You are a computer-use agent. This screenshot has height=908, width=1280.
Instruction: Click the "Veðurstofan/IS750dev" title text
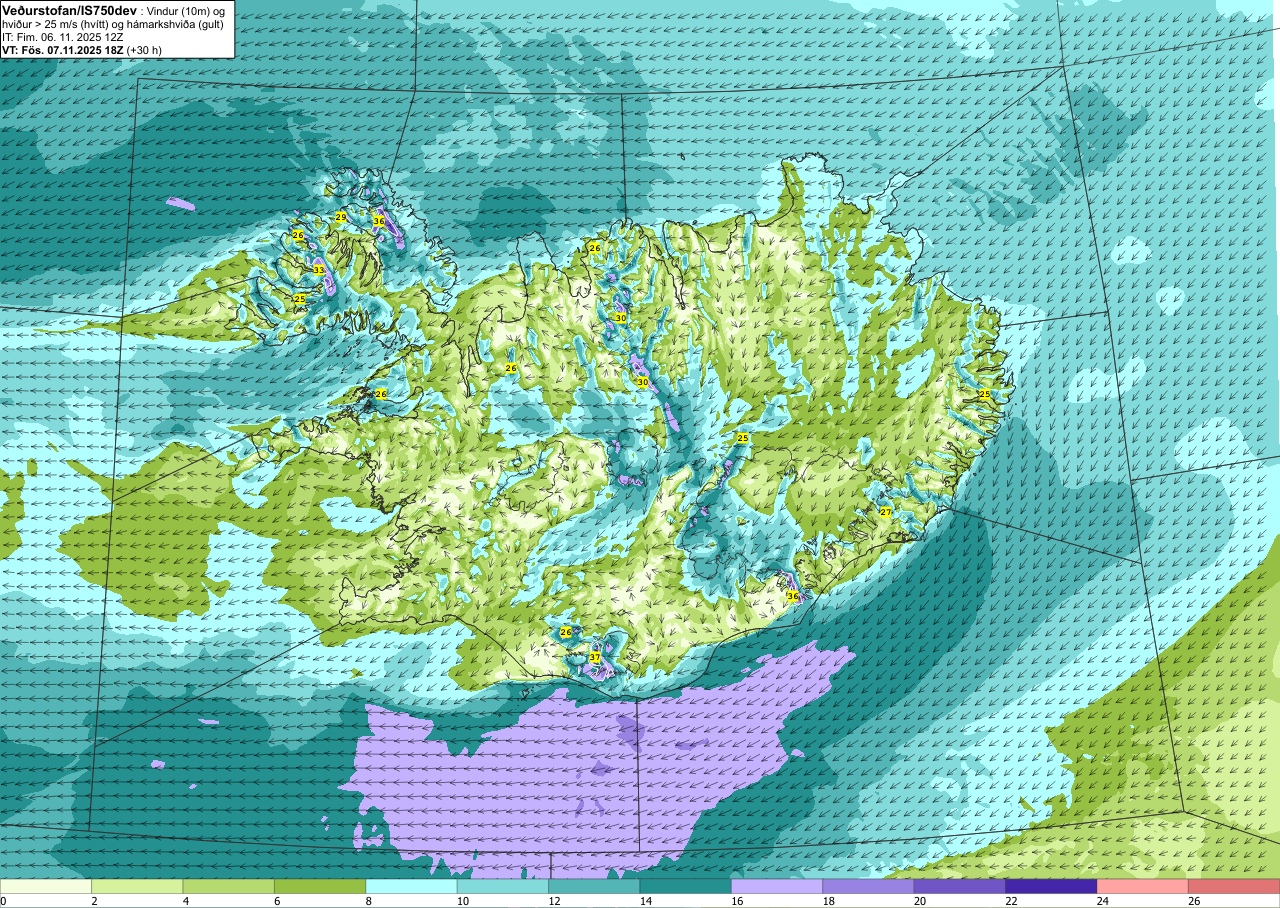[69, 10]
